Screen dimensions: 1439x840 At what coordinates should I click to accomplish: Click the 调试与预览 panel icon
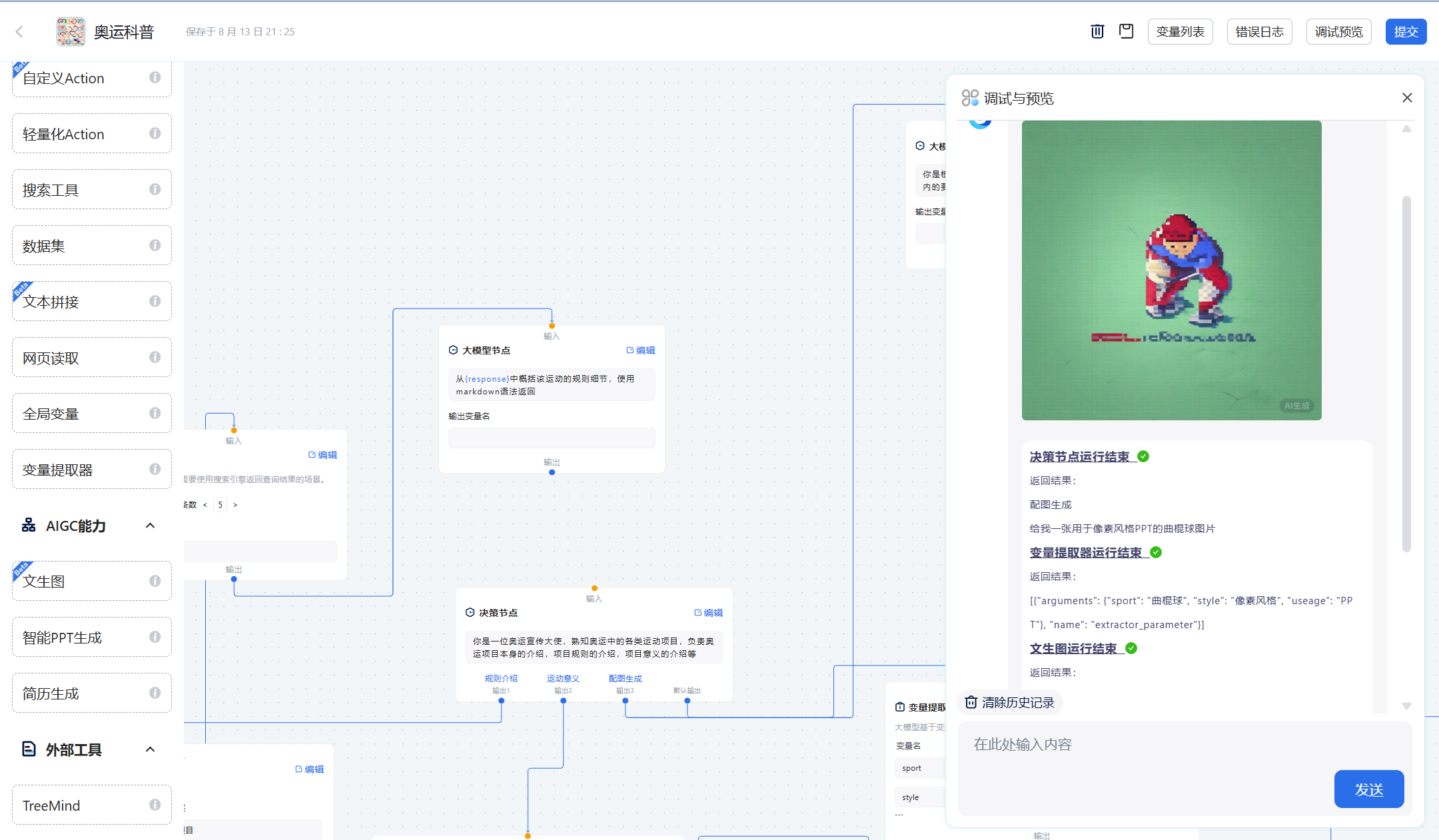970,98
